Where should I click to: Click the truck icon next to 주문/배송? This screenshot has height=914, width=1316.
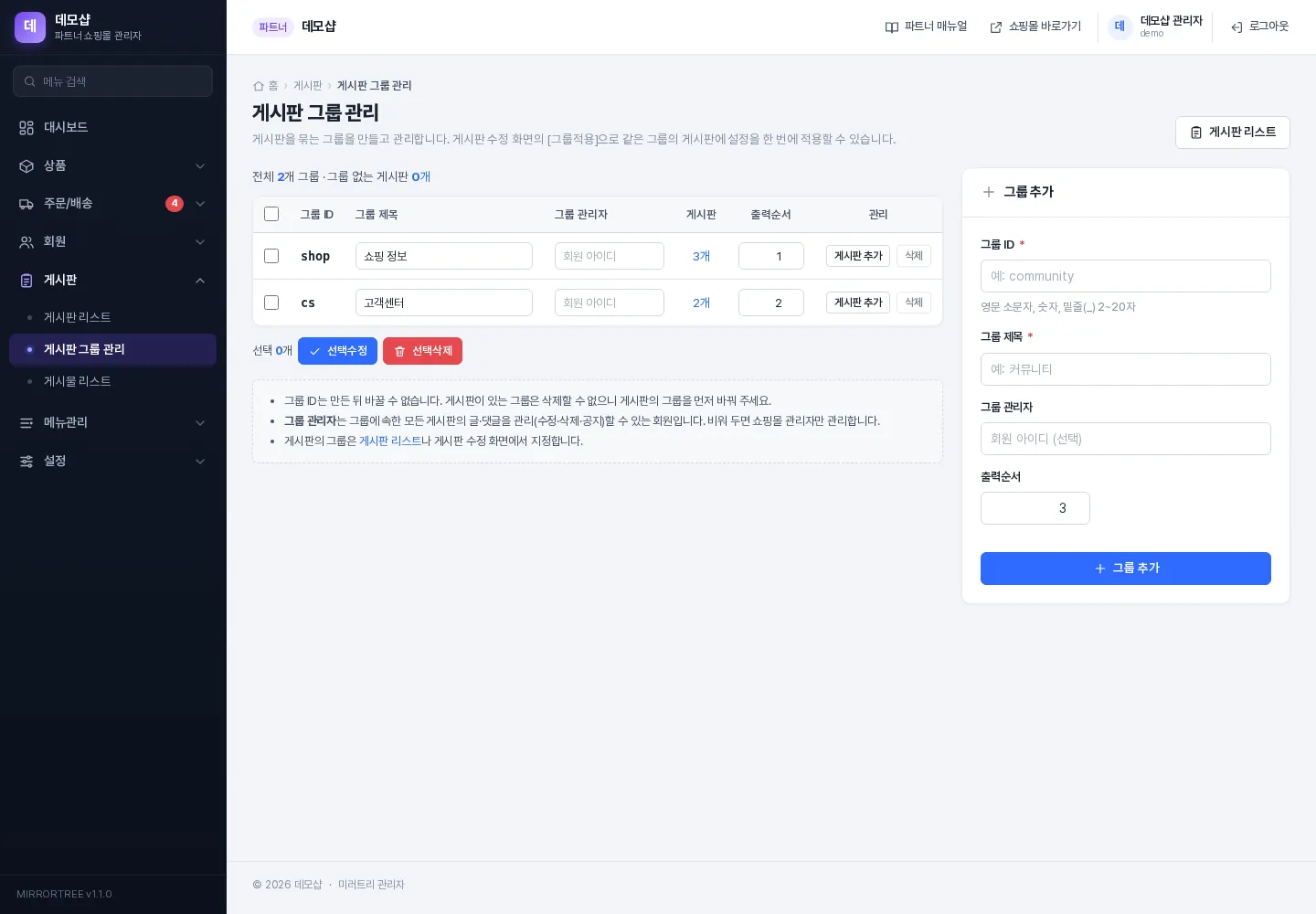click(x=27, y=204)
